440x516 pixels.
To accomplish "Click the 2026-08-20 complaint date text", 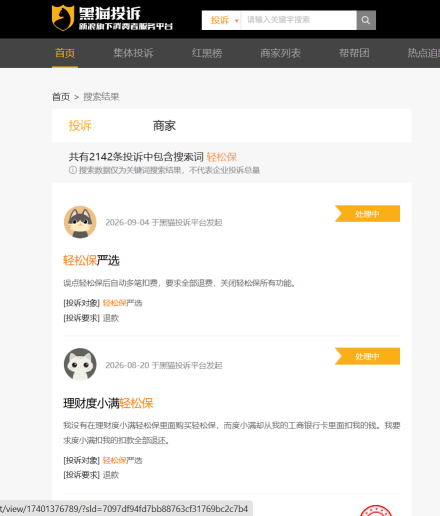I will pos(164,365).
